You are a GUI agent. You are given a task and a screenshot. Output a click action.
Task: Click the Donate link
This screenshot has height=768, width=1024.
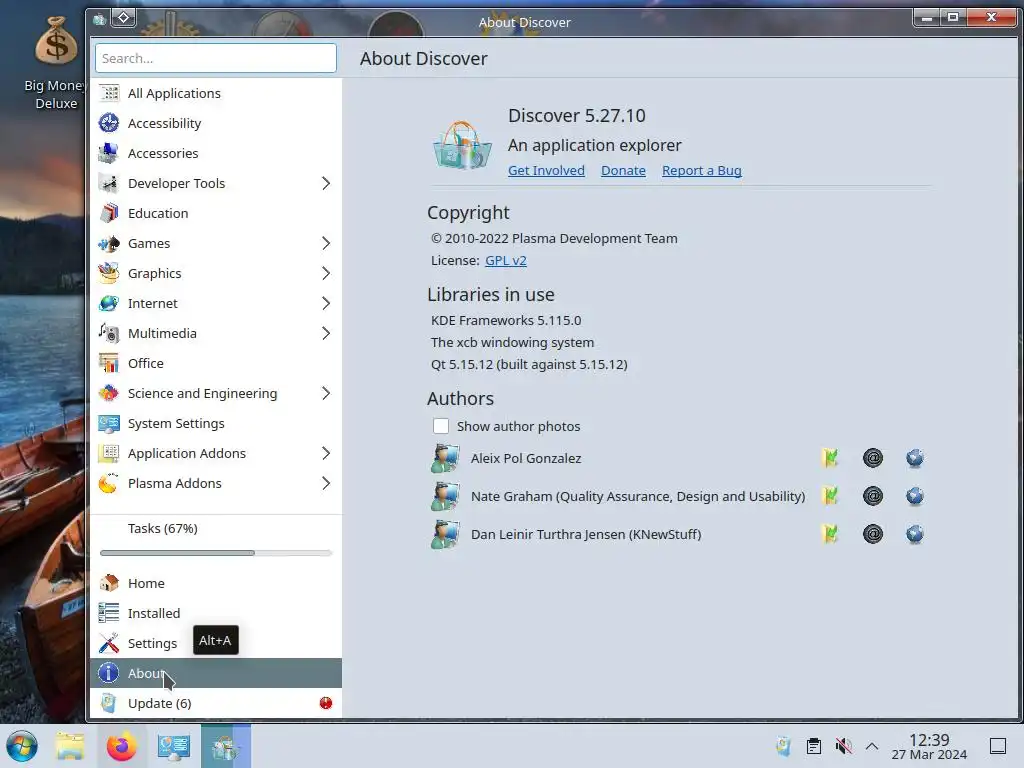coord(623,170)
